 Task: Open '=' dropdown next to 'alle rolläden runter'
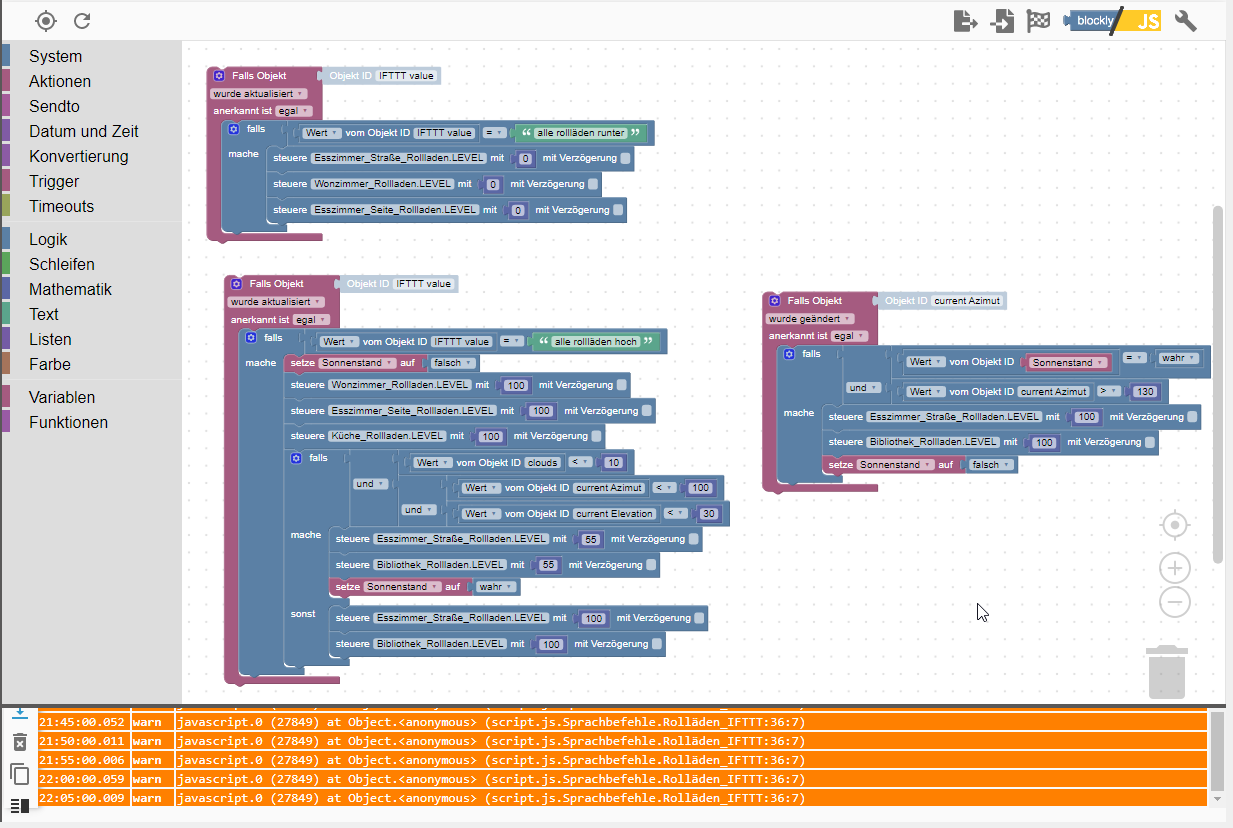495,133
